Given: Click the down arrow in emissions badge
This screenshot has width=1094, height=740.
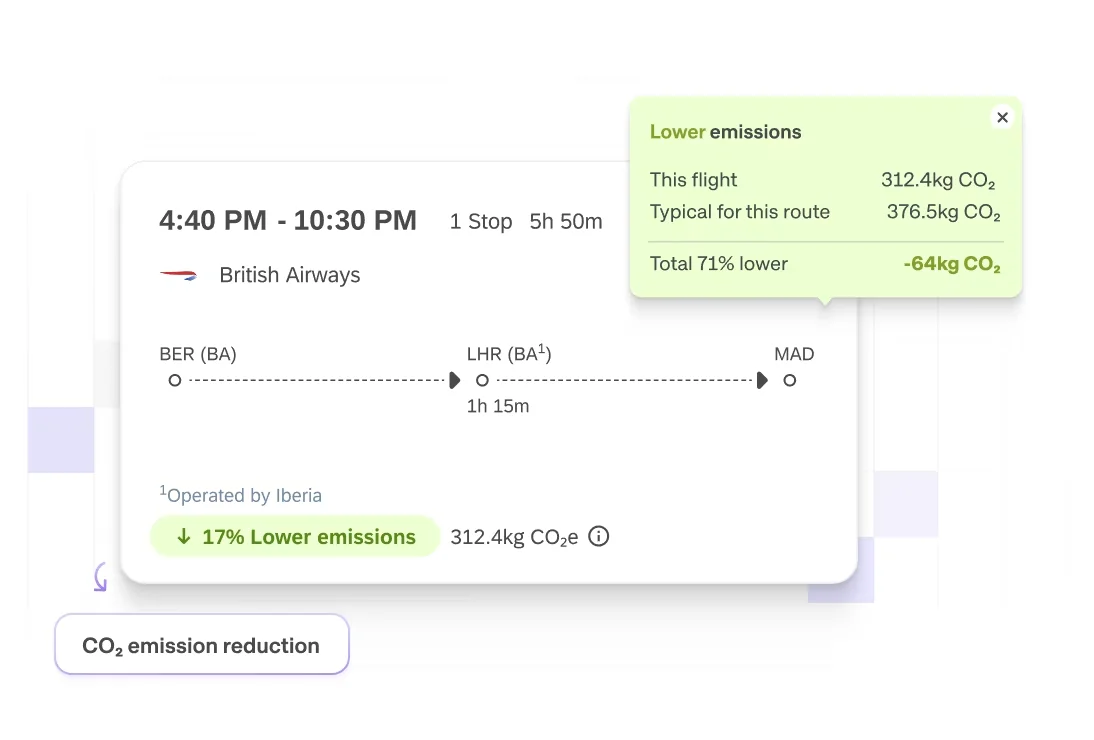Looking at the screenshot, I should tap(183, 536).
